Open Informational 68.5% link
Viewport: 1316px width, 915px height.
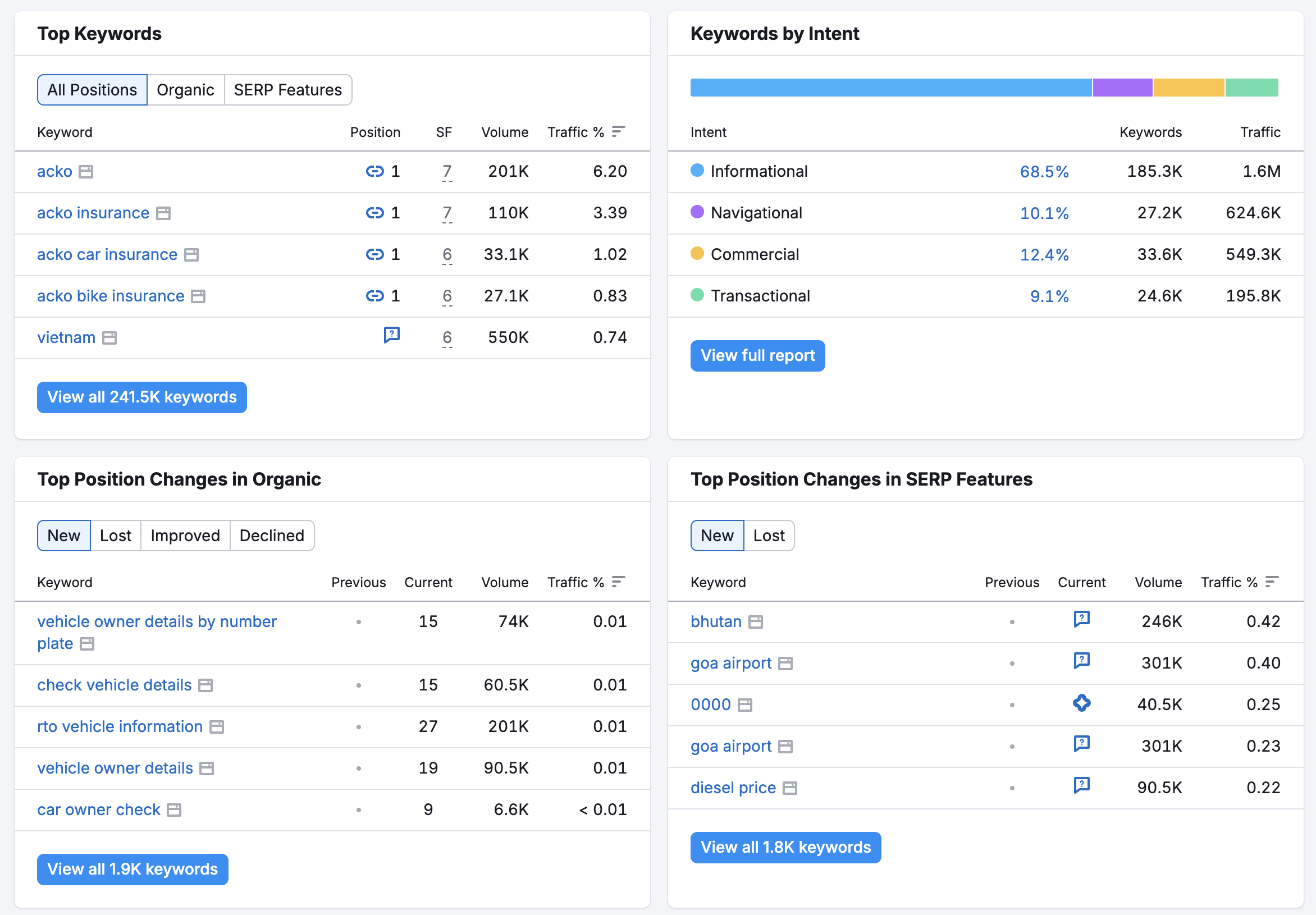coord(1044,172)
